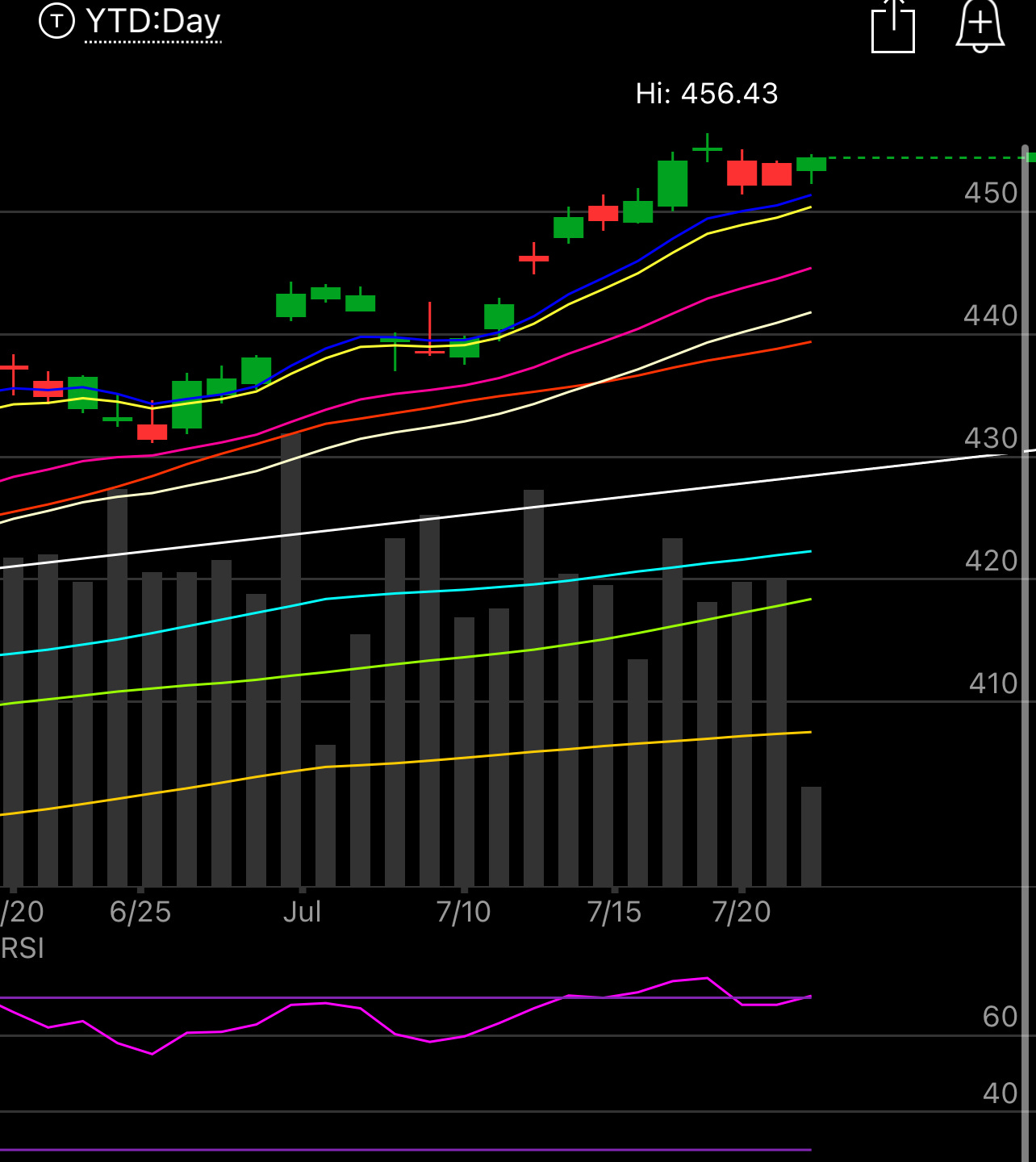Tap the 430 price axis label
The height and width of the screenshot is (1162, 1036).
[x=992, y=438]
